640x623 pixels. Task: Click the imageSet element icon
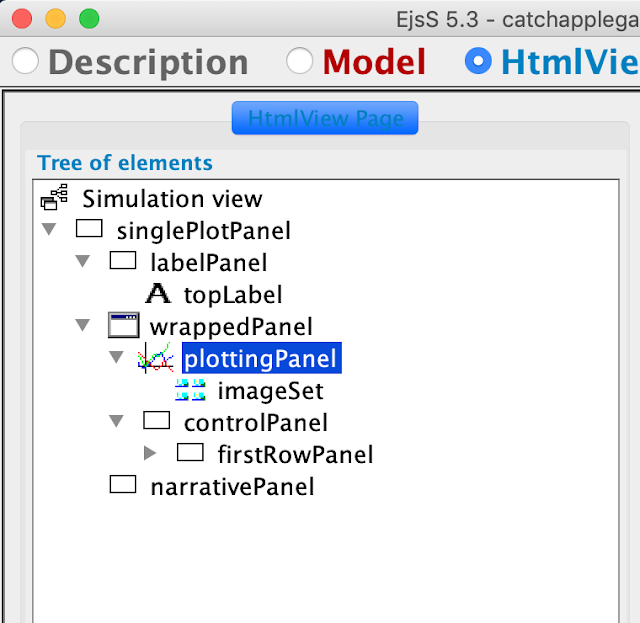(190, 390)
